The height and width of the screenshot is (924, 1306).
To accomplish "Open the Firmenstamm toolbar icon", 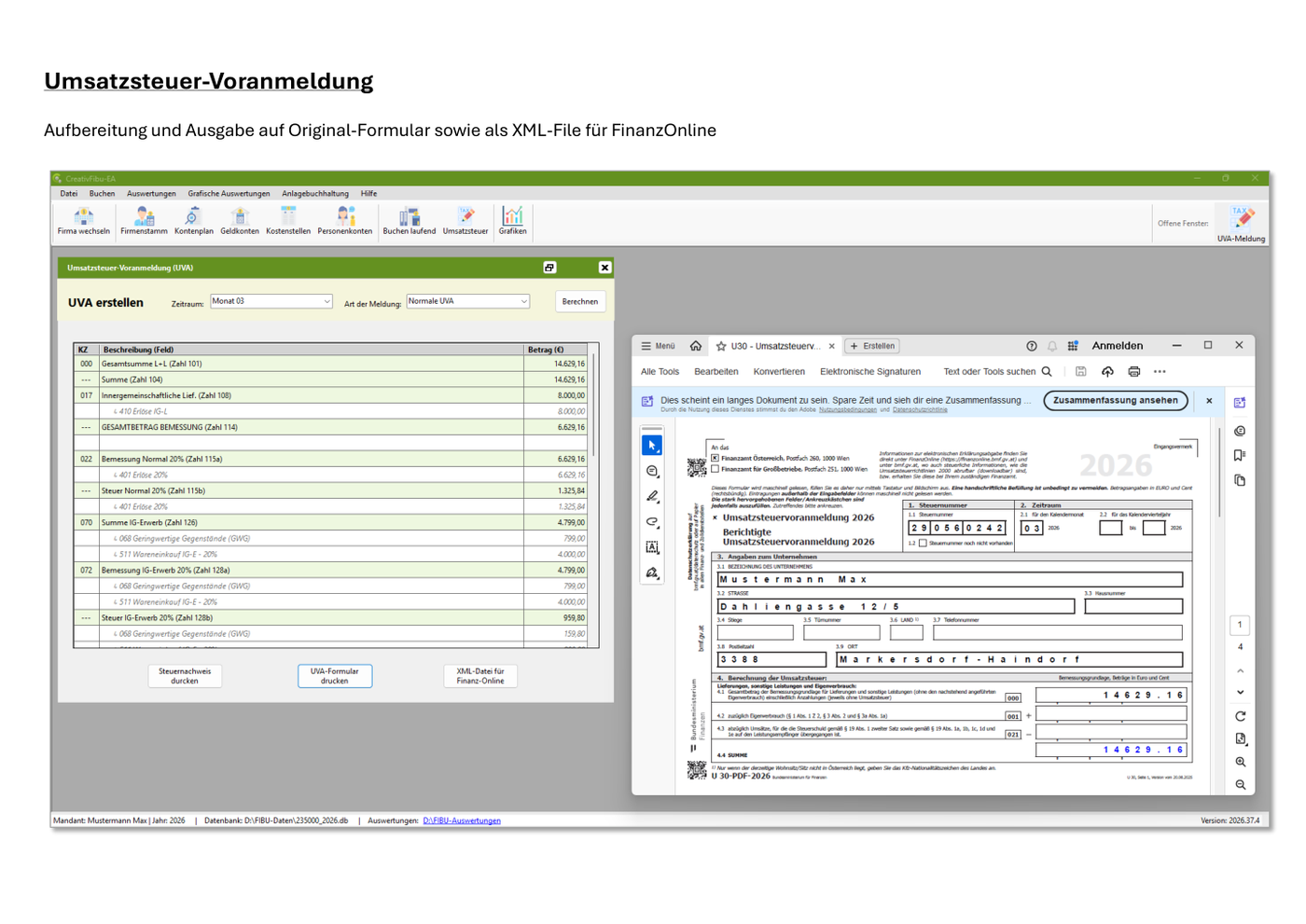I will click(x=144, y=221).
